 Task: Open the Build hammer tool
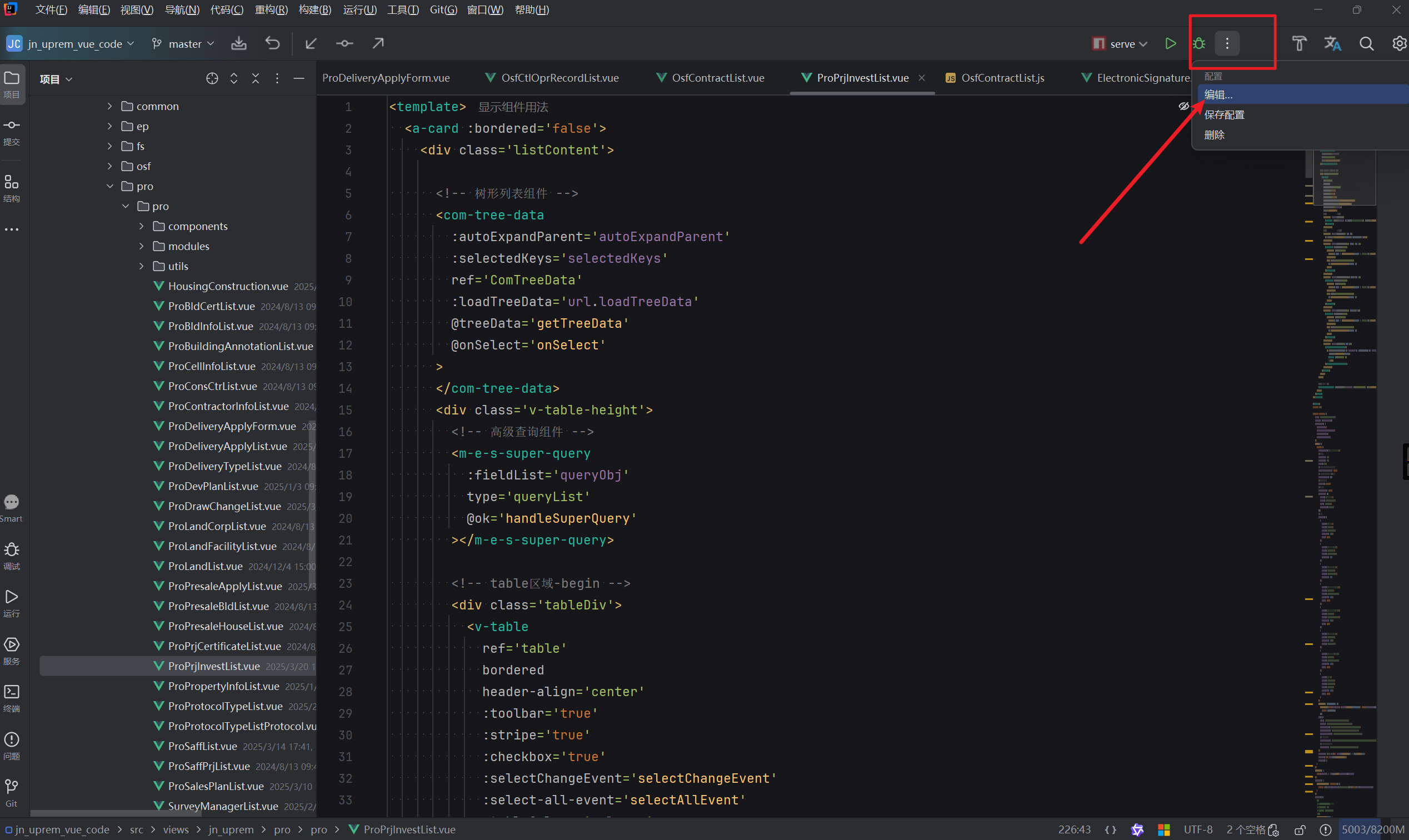click(x=1299, y=43)
